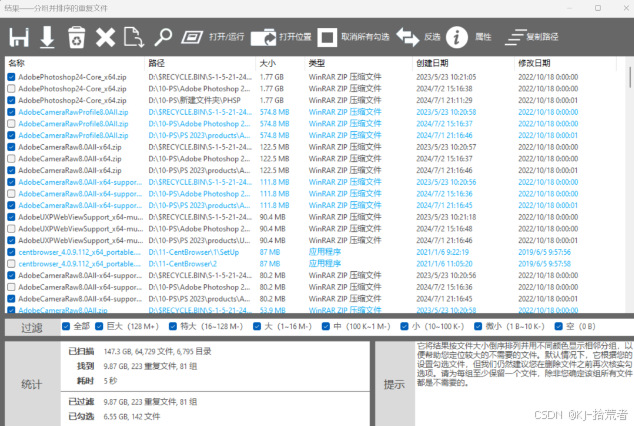Click creation date 2024/7/1 21:11:29

[444, 100]
